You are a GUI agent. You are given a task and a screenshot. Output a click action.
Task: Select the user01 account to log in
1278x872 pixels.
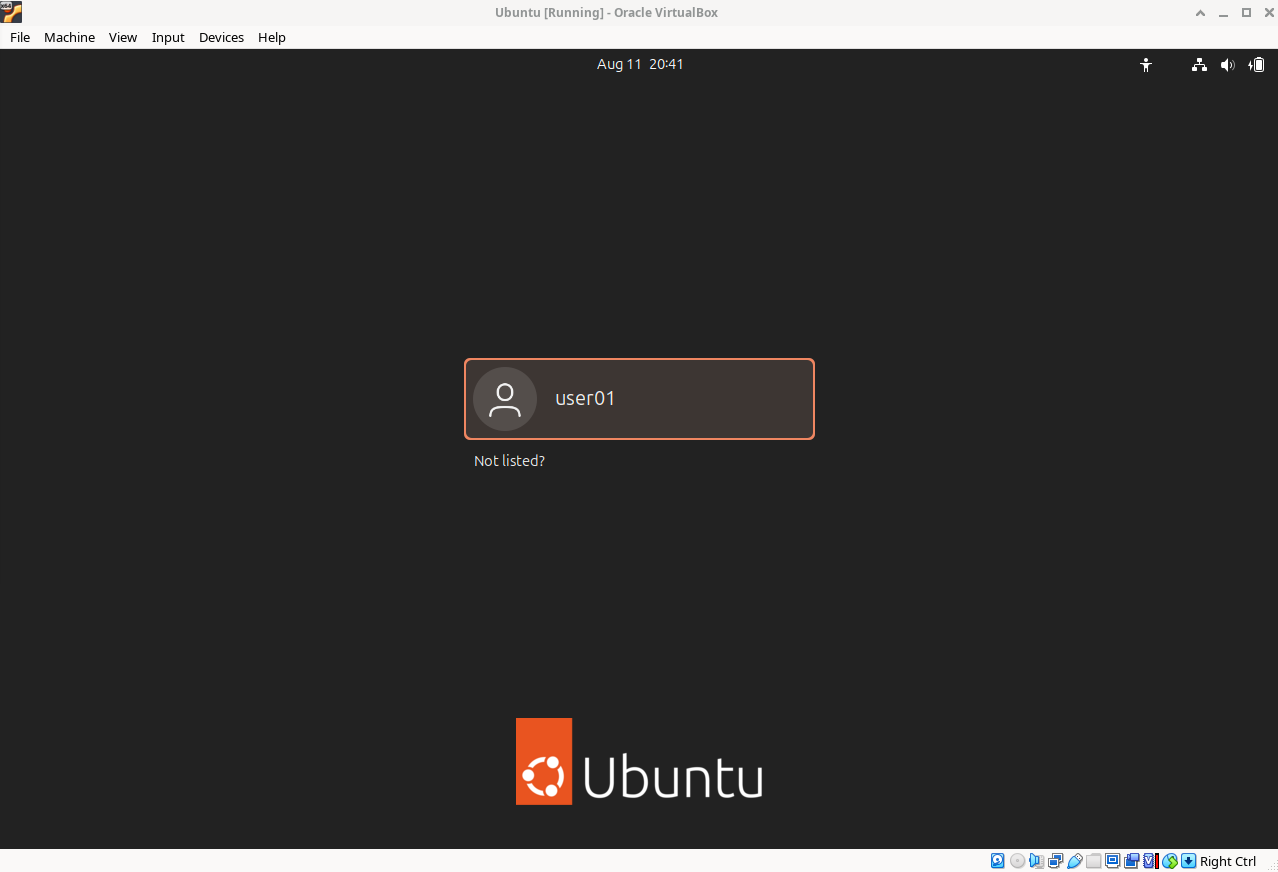(x=639, y=399)
